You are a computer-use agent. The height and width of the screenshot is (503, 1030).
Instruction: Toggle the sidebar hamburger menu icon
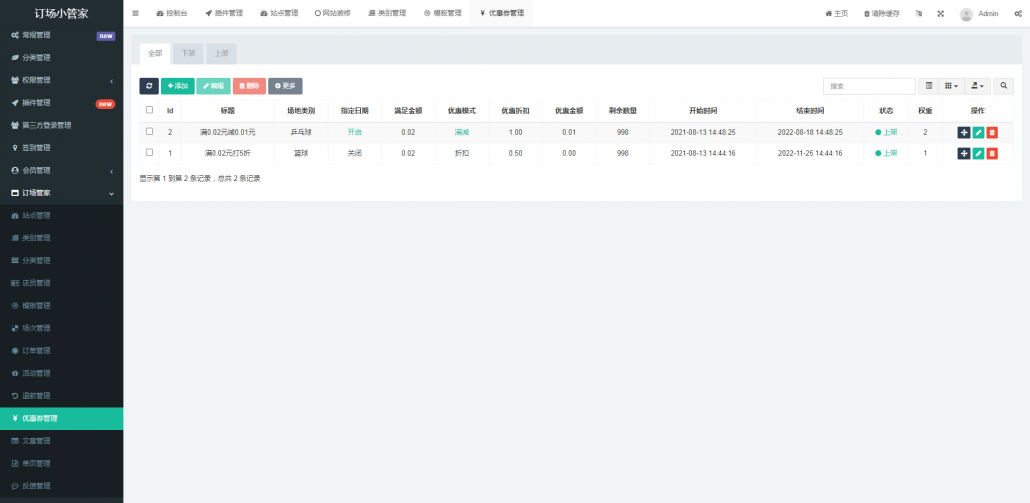click(x=136, y=13)
